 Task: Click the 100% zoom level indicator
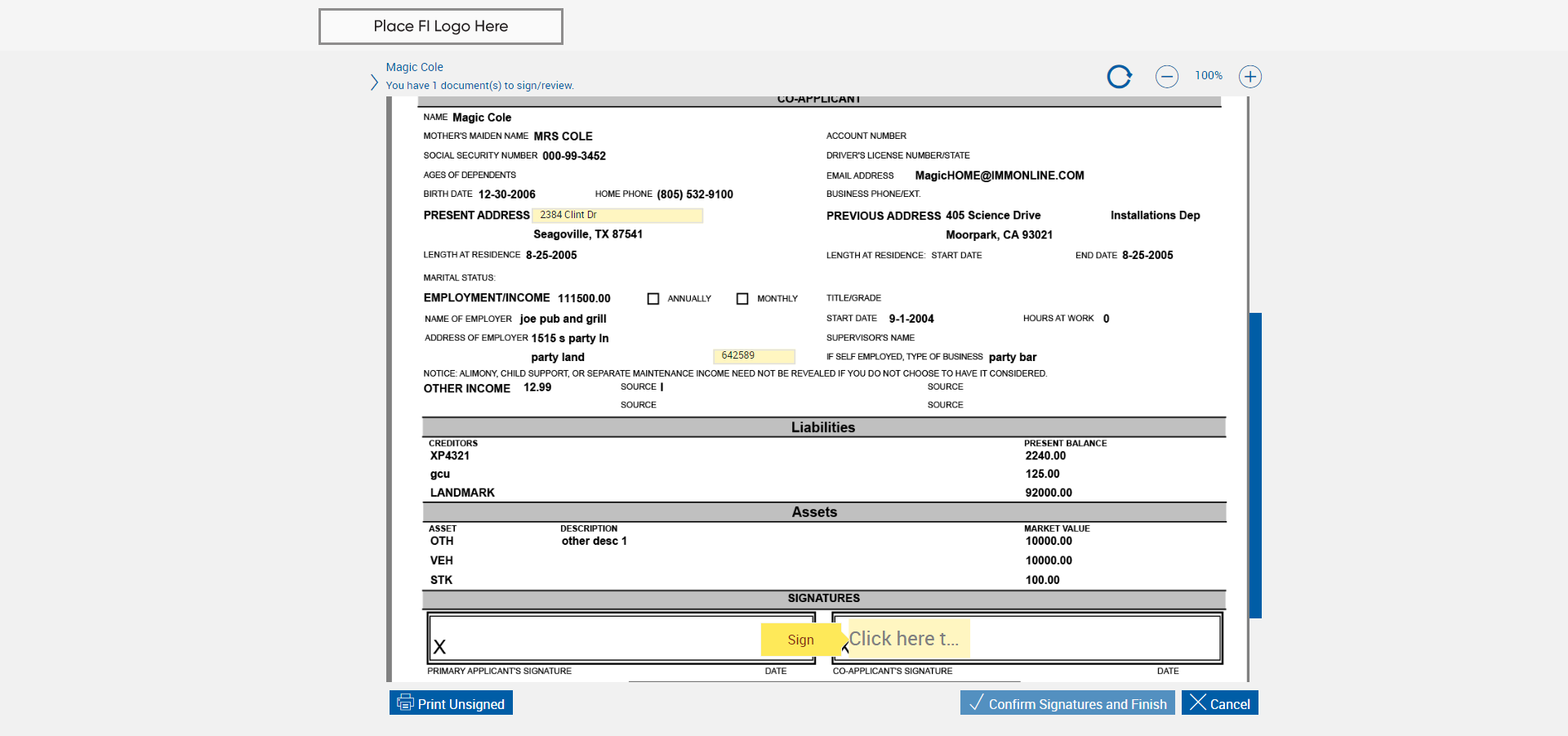[1208, 76]
